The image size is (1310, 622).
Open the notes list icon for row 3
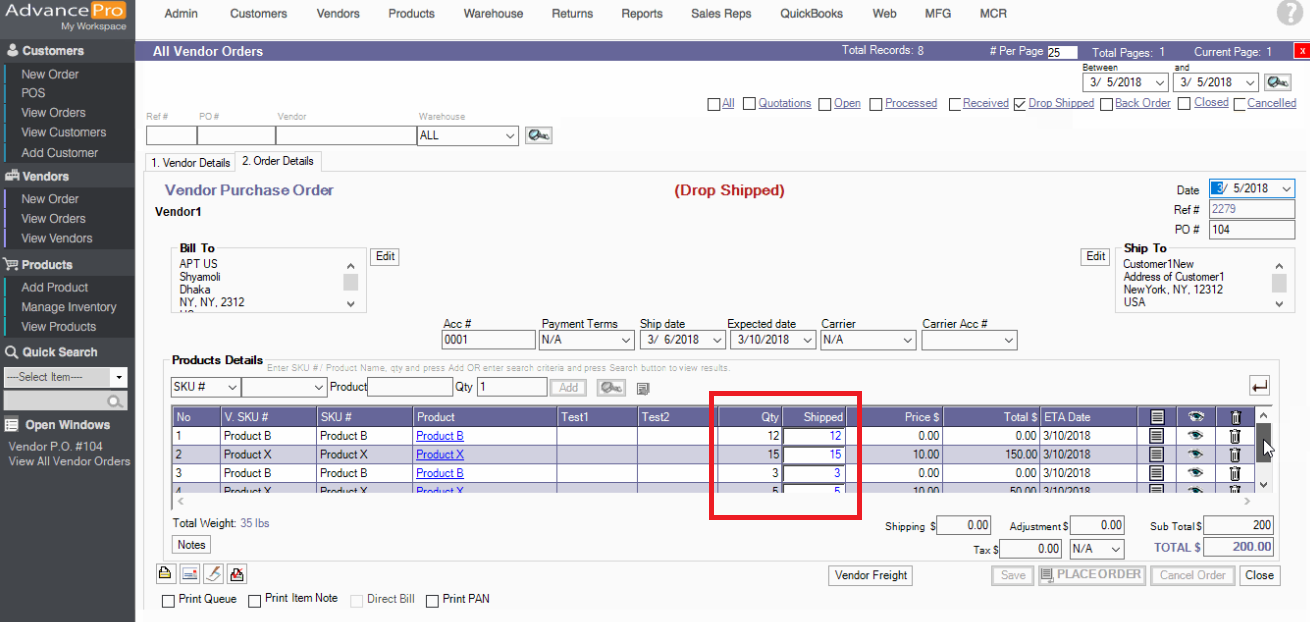[1157, 473]
